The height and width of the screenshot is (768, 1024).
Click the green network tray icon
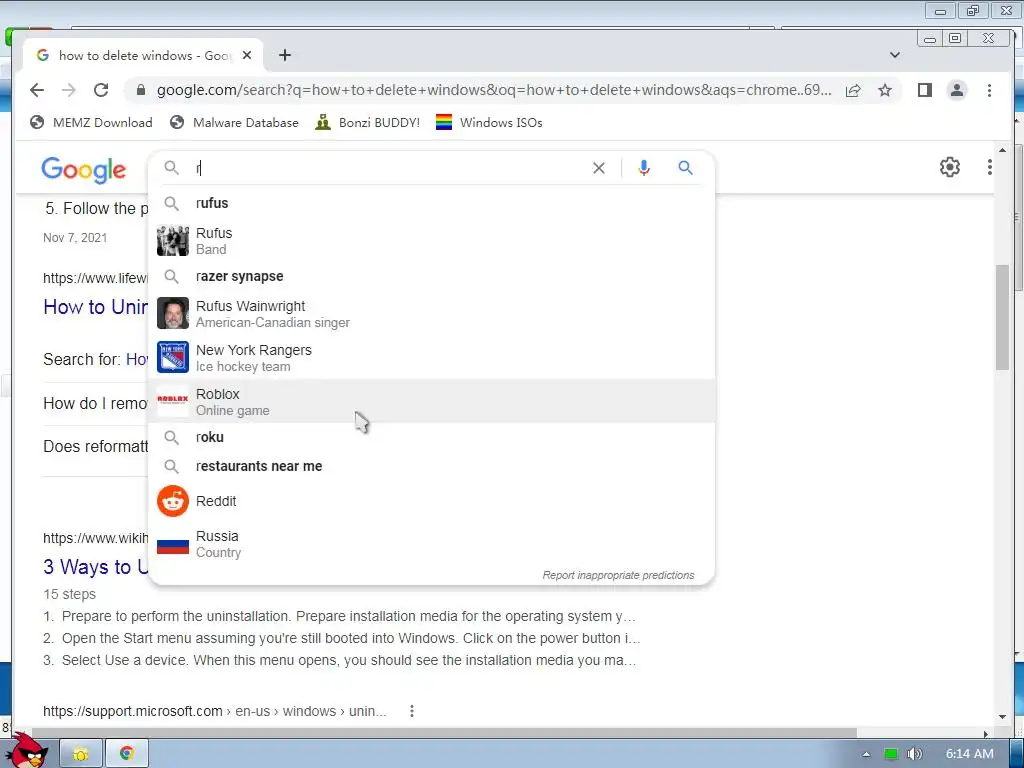point(890,754)
